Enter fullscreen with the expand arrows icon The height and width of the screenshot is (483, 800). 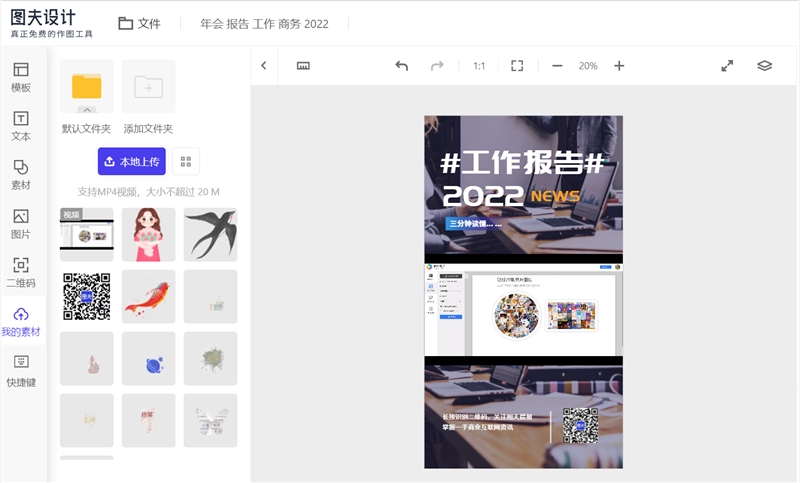pos(727,66)
